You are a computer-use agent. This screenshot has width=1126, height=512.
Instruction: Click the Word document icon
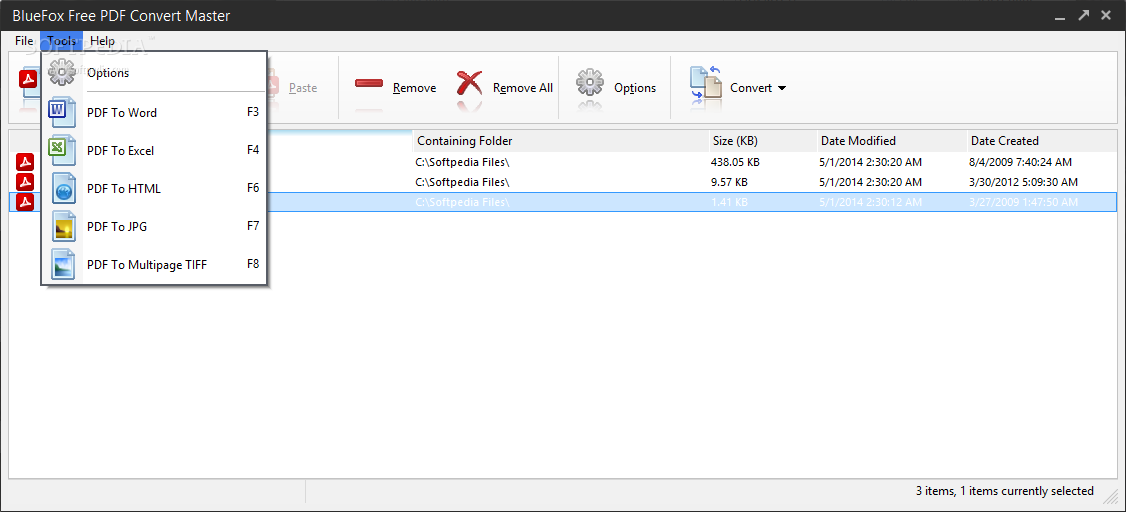click(61, 112)
